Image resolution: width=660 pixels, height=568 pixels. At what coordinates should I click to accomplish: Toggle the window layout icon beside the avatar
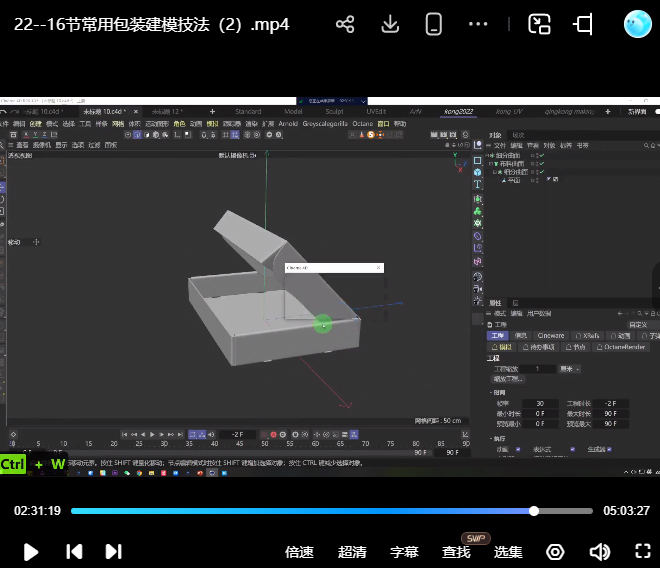(x=584, y=24)
